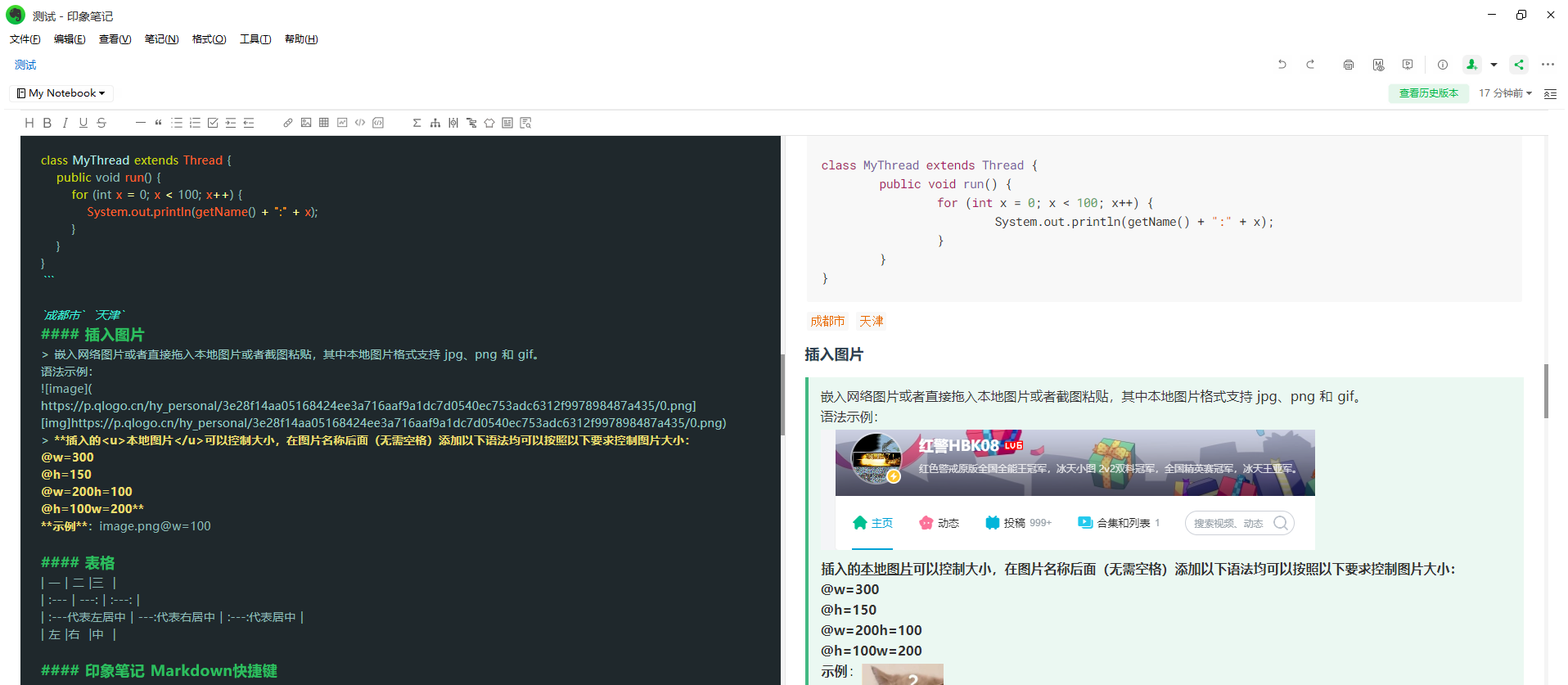This screenshot has height=685, width=1568.
Task: Insert a code block
Action: [378, 123]
